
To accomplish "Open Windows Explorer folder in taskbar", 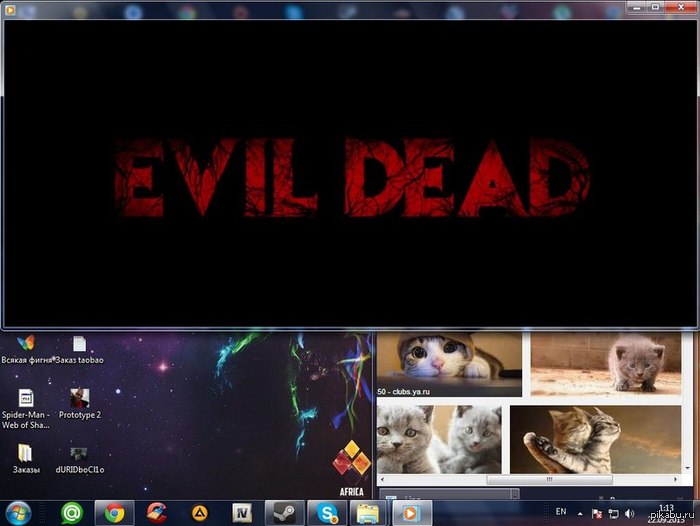I will [368, 512].
